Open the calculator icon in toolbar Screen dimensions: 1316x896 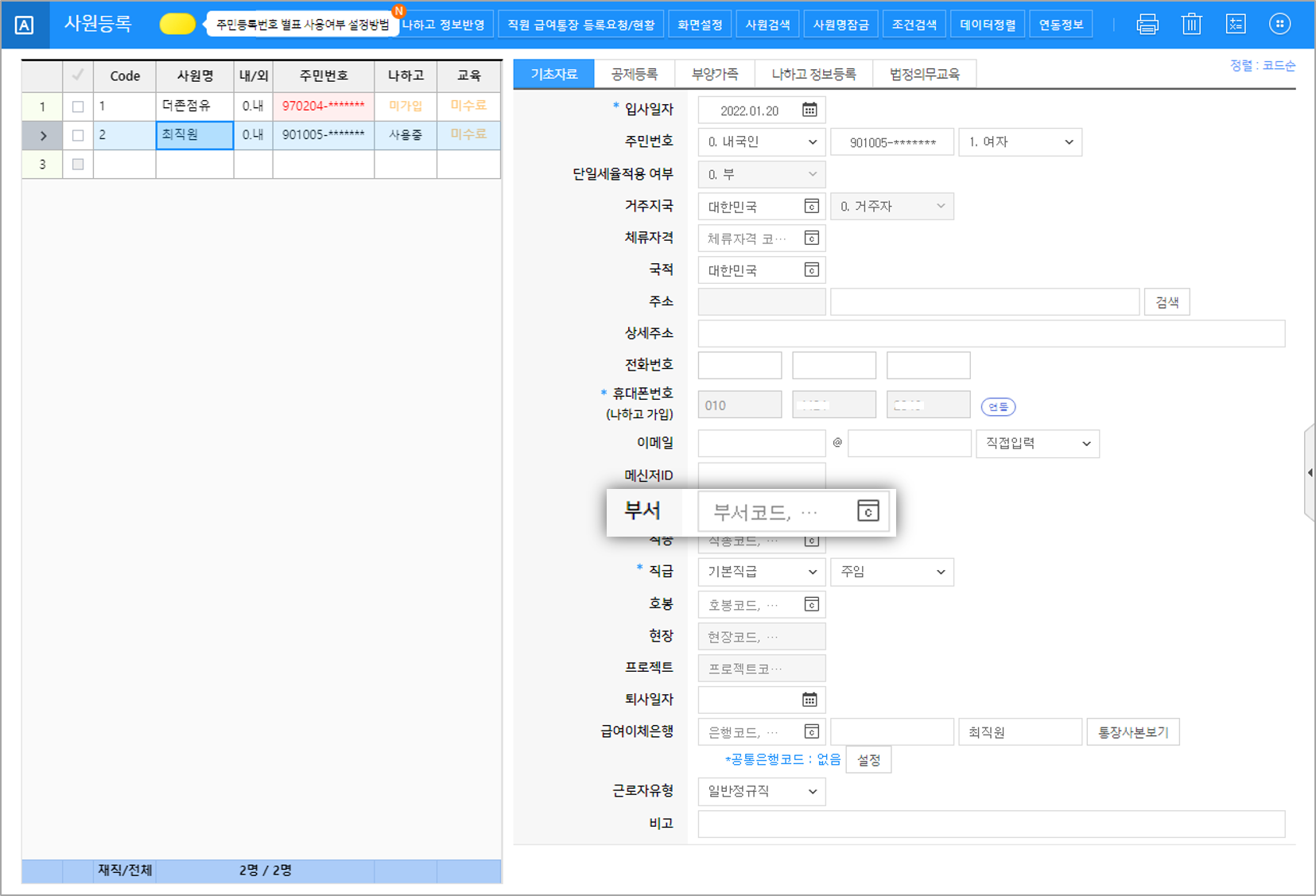pyautogui.click(x=1235, y=25)
